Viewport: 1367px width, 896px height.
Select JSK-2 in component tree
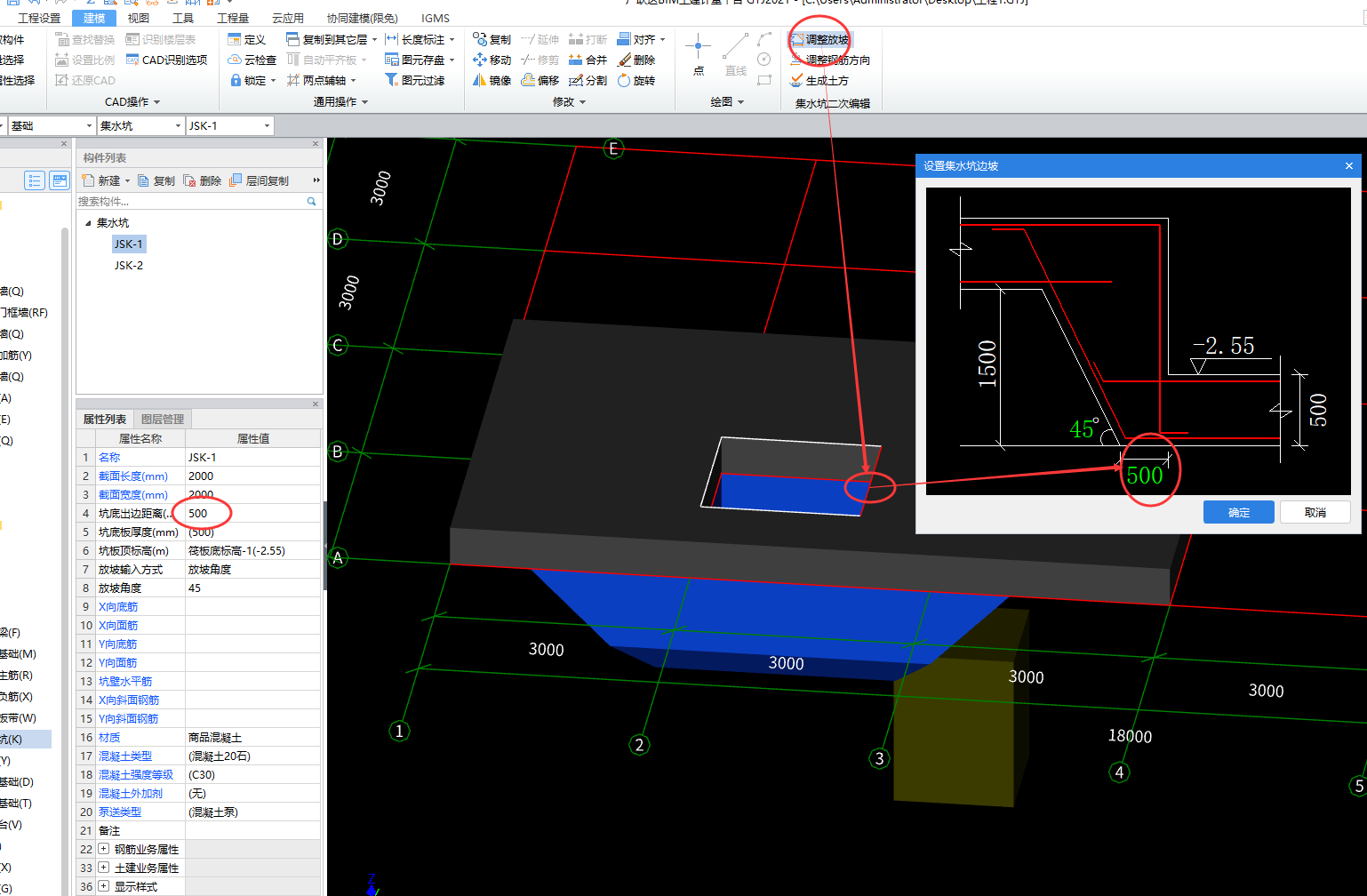128,265
